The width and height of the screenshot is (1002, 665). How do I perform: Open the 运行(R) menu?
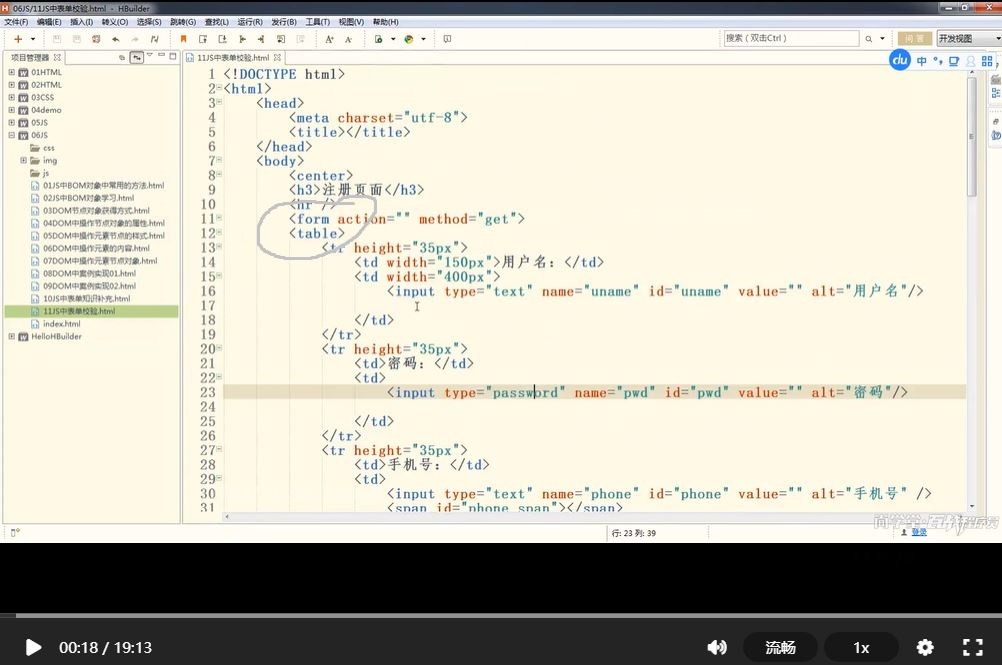250,22
